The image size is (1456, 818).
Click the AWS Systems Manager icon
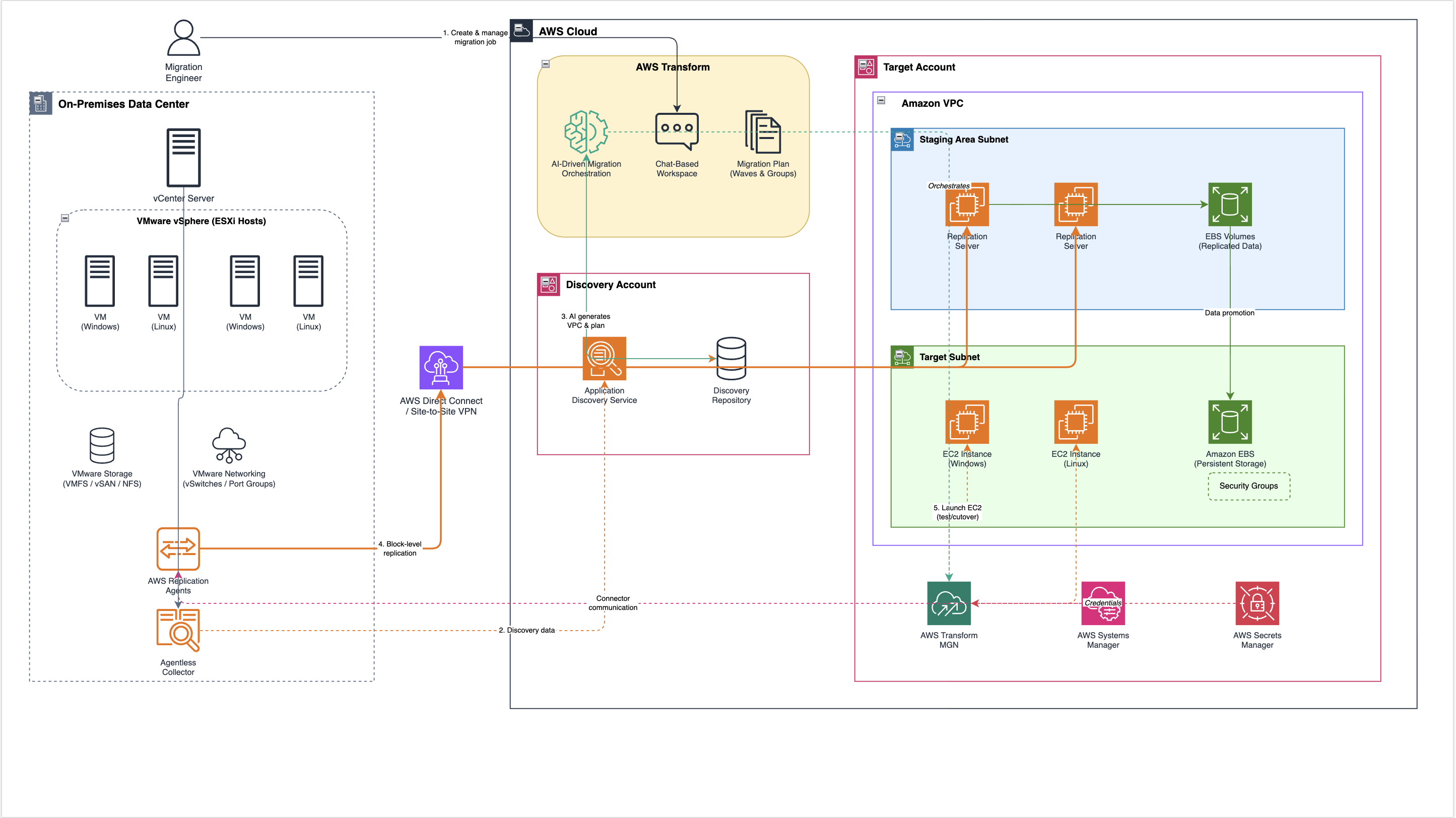point(1103,603)
